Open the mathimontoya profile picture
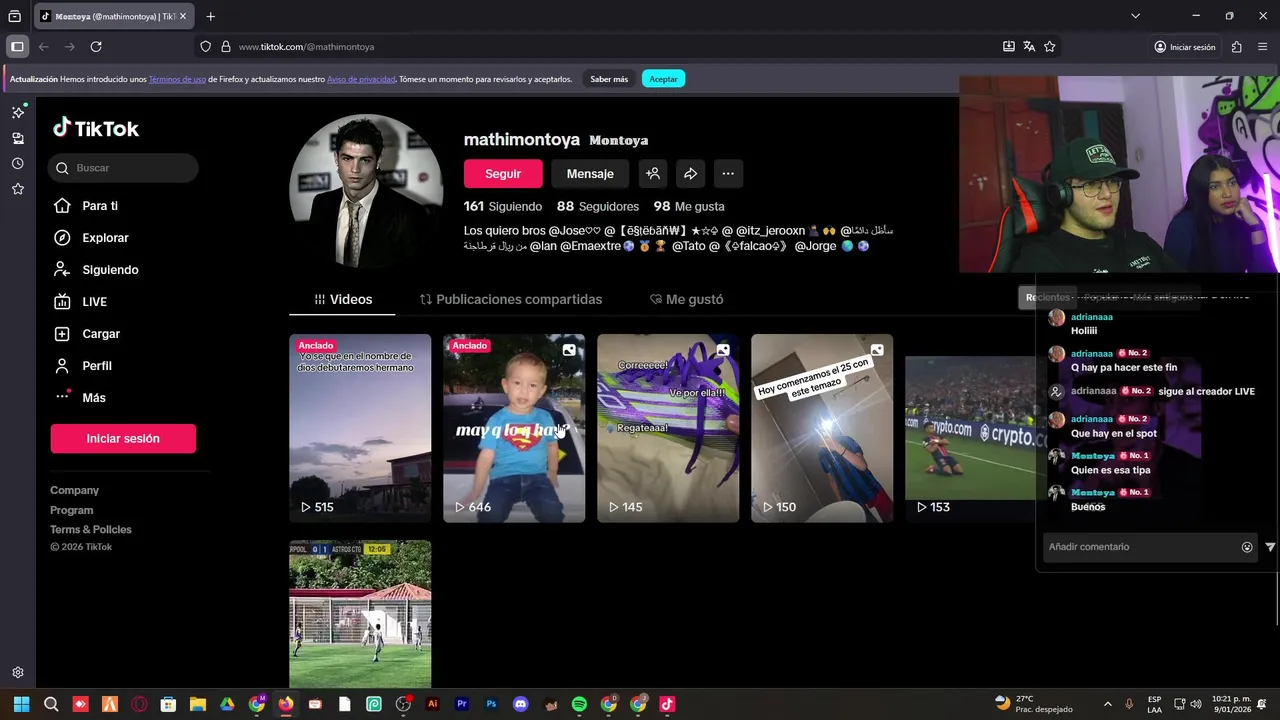This screenshot has width=1280, height=720. click(x=366, y=191)
